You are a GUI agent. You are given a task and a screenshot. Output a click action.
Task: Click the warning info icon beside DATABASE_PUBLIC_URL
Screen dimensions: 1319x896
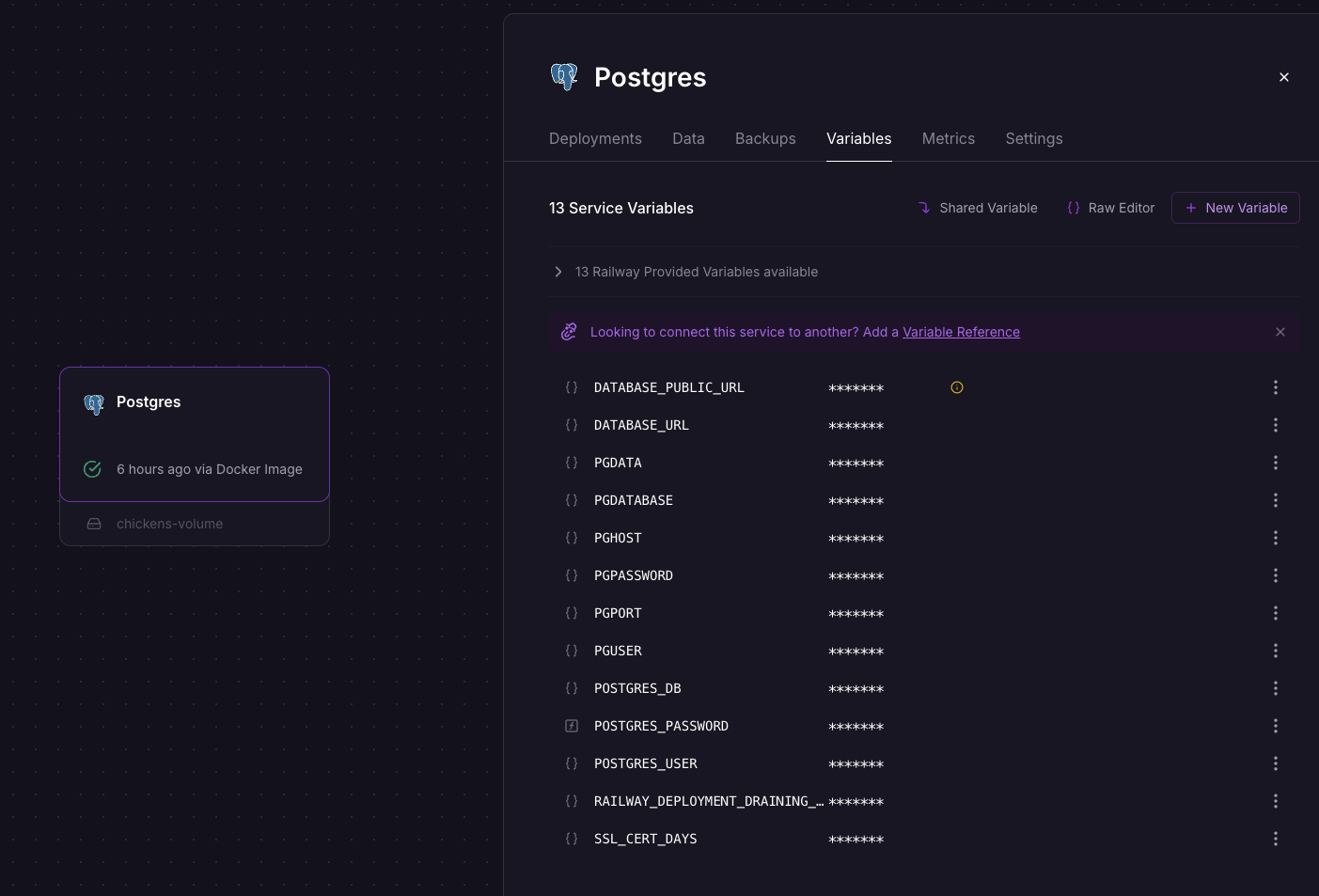[957, 387]
